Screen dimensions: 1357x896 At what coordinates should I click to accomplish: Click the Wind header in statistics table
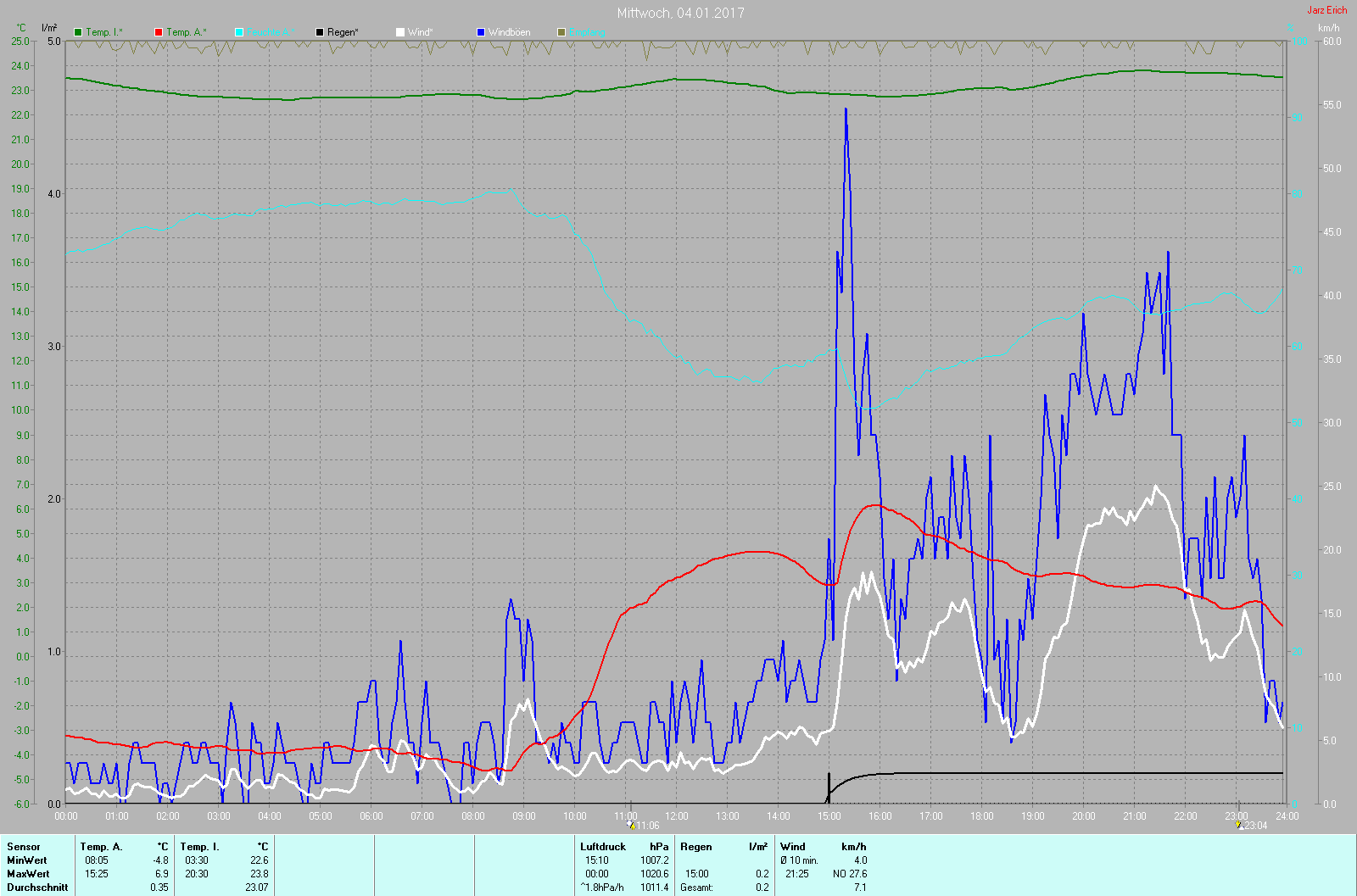coord(793,847)
